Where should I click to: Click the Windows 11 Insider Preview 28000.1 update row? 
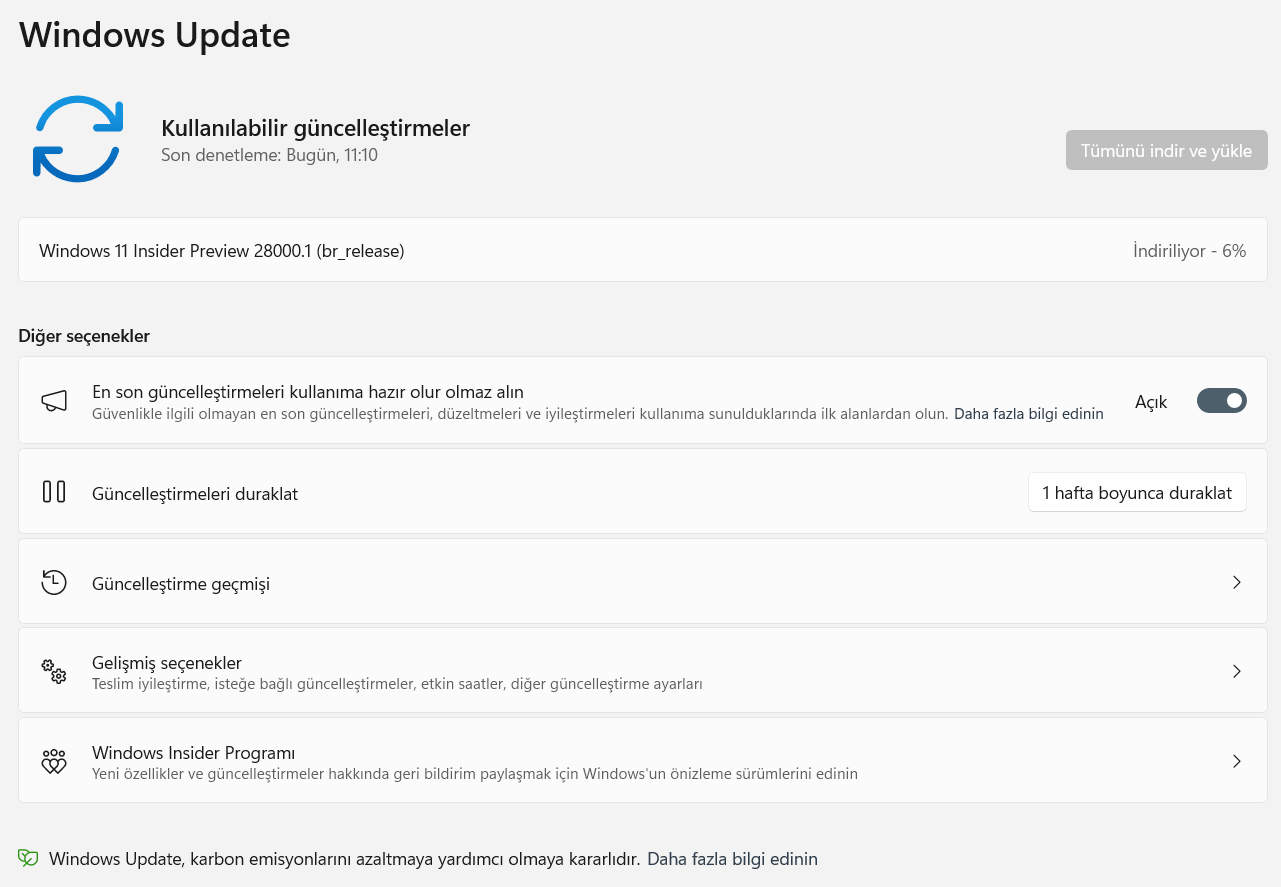643,250
